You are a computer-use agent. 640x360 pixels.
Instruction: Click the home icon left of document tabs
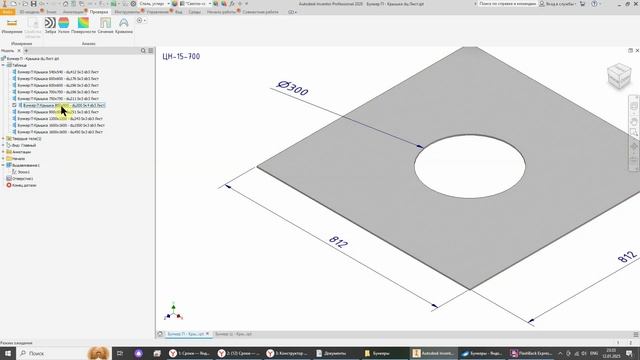tap(160, 334)
